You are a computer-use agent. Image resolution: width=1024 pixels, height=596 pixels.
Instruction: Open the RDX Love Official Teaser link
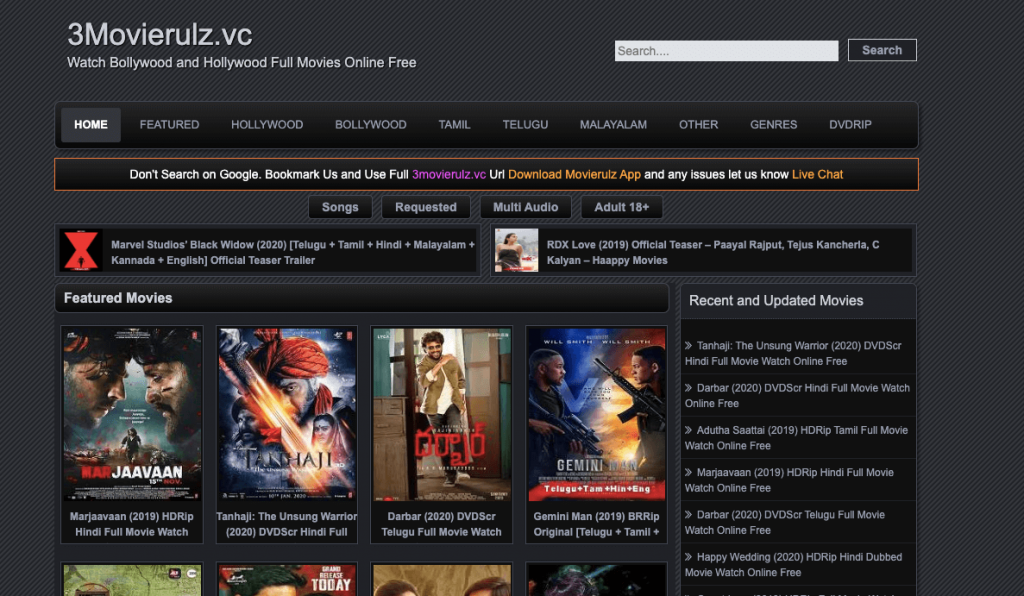[x=712, y=253]
